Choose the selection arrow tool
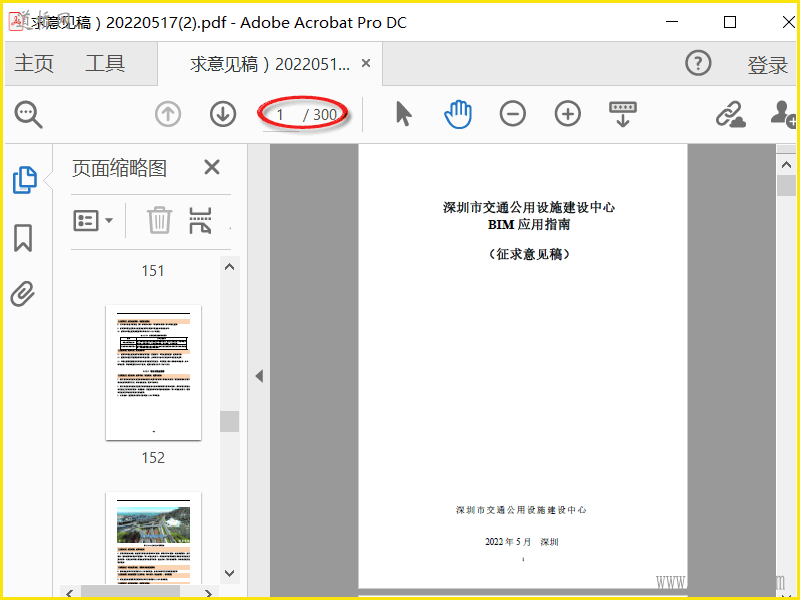800x600 pixels. click(403, 114)
